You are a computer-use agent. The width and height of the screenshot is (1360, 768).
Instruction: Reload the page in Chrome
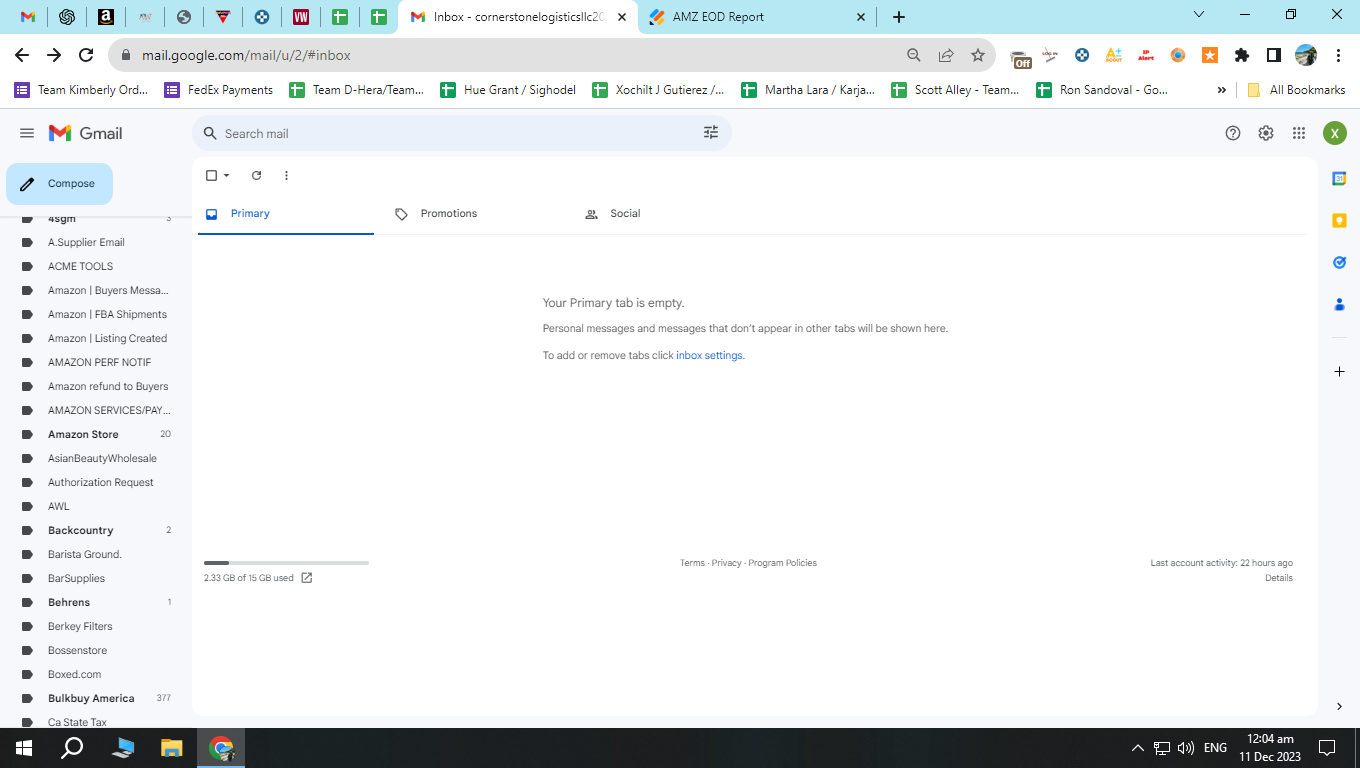(86, 55)
